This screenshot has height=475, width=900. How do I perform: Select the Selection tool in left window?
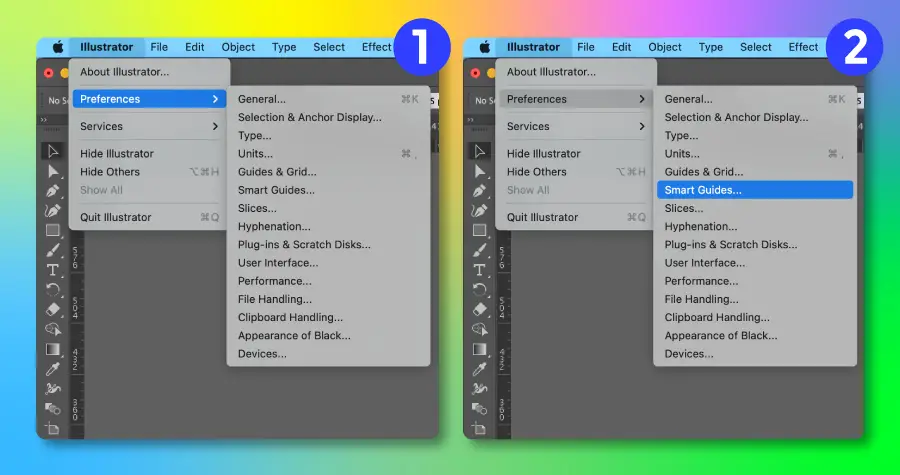coord(53,151)
